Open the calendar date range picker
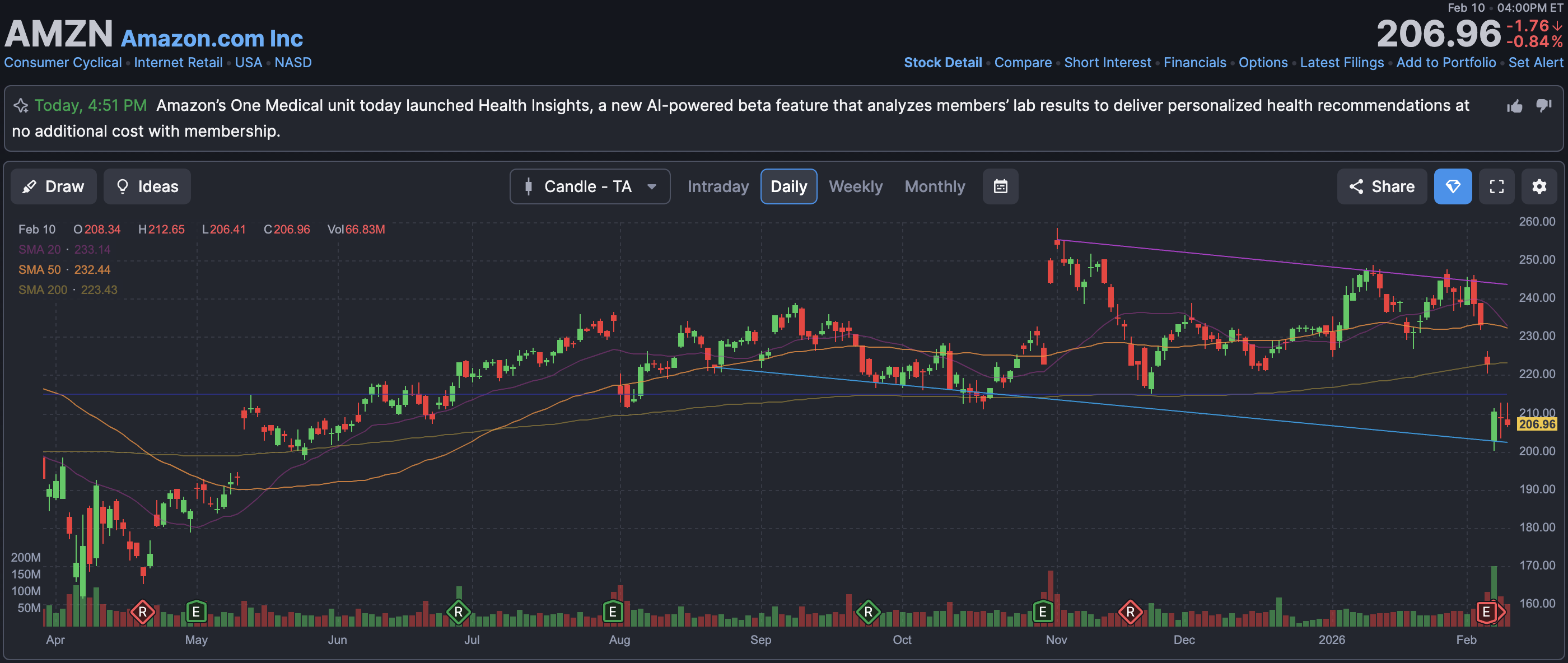 (x=1000, y=186)
